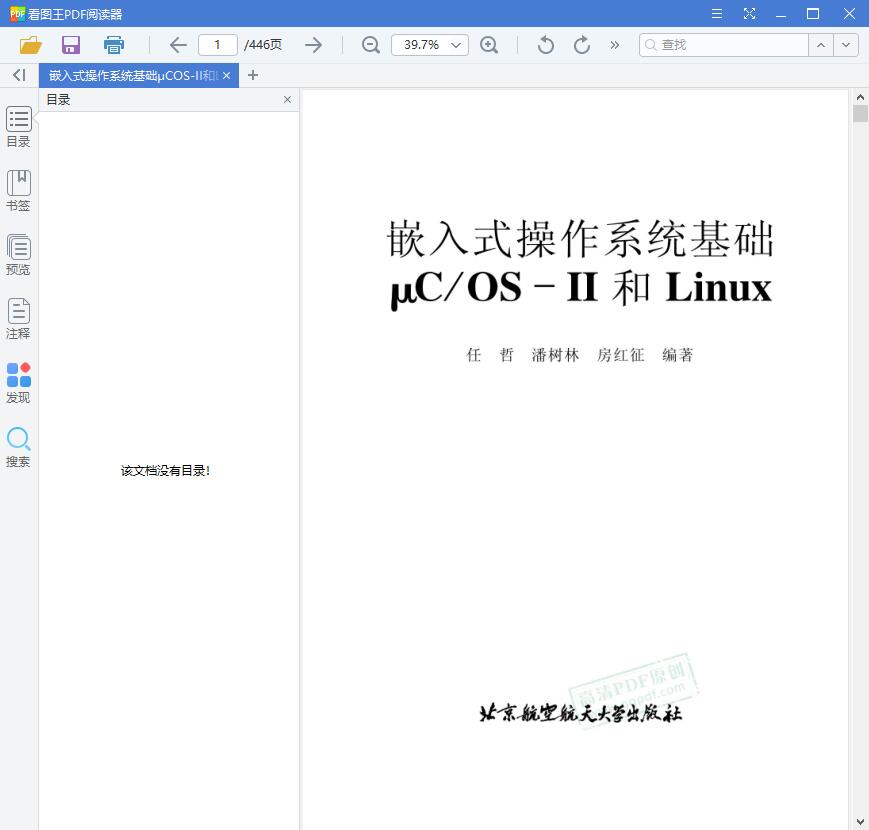869x830 pixels.
Task: Expand more toolbar tools with double chevron
Action: 615,45
